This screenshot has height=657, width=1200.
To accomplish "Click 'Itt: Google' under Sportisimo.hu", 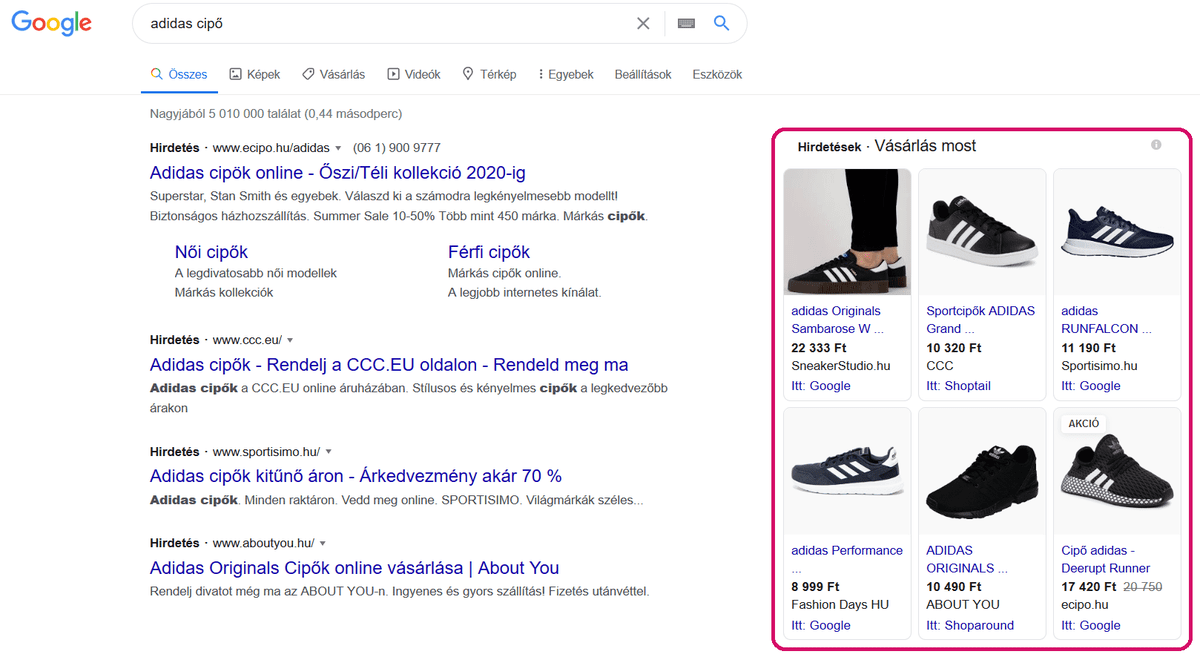I will 1091,386.
